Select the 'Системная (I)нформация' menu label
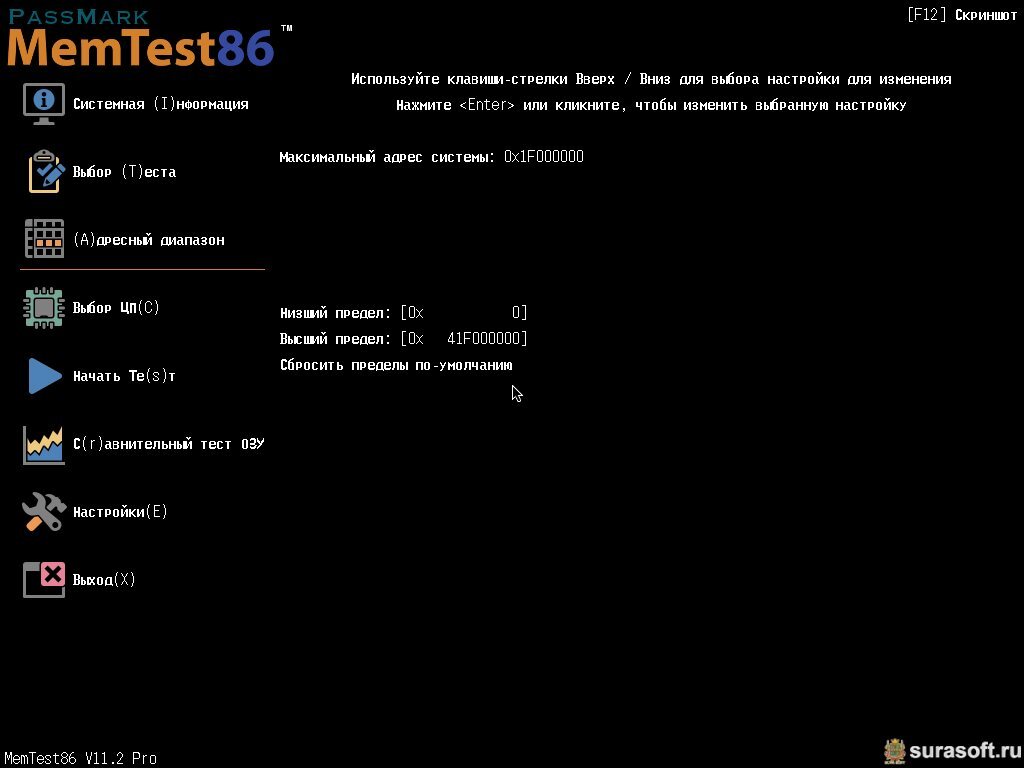Image resolution: width=1024 pixels, height=768 pixels. (x=161, y=104)
